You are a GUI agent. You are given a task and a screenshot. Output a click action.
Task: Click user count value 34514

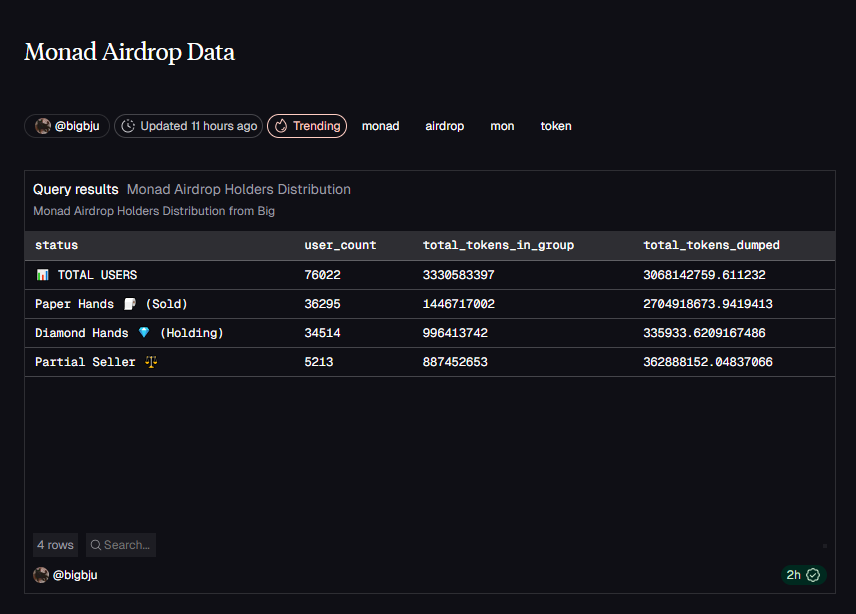(322, 333)
